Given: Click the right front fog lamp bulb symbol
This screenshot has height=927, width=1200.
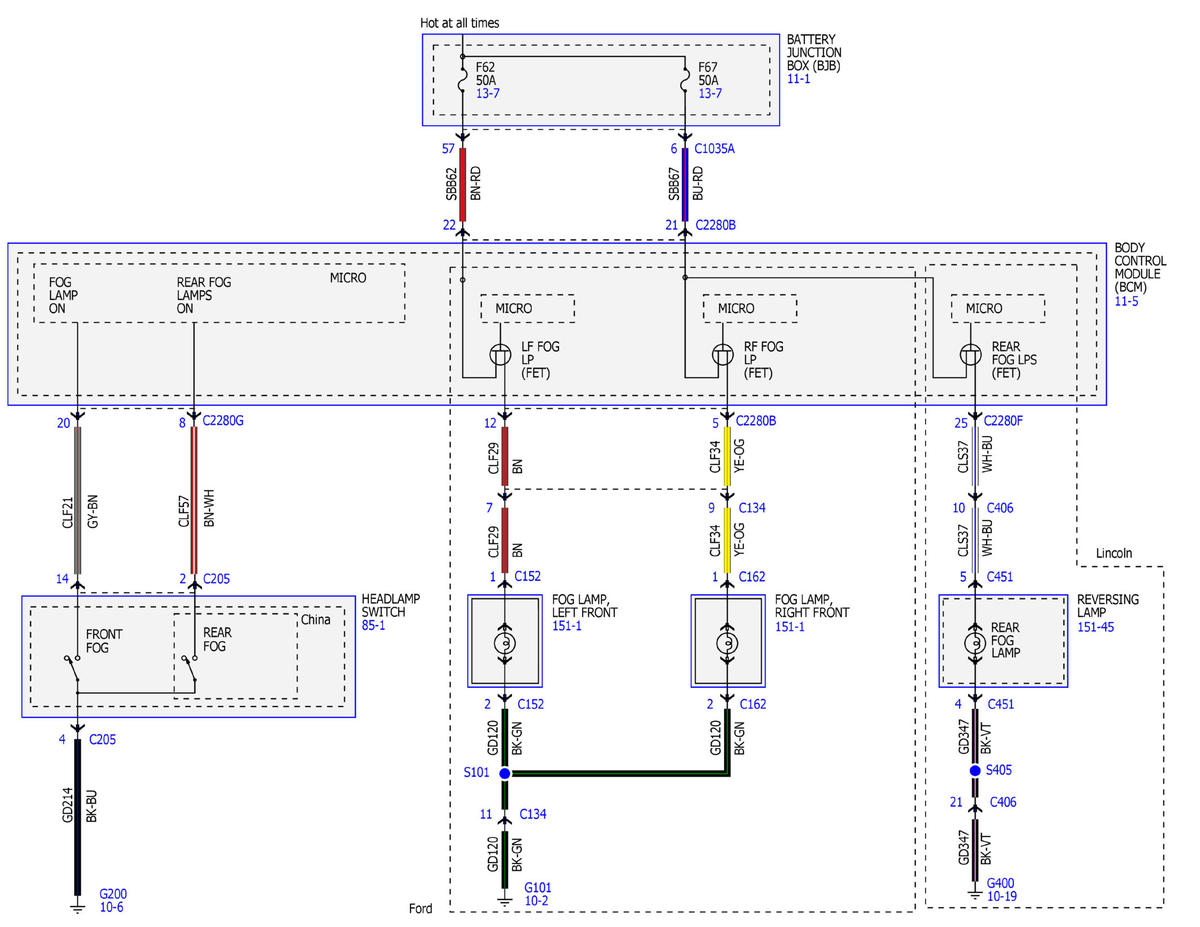Looking at the screenshot, I should (x=728, y=642).
